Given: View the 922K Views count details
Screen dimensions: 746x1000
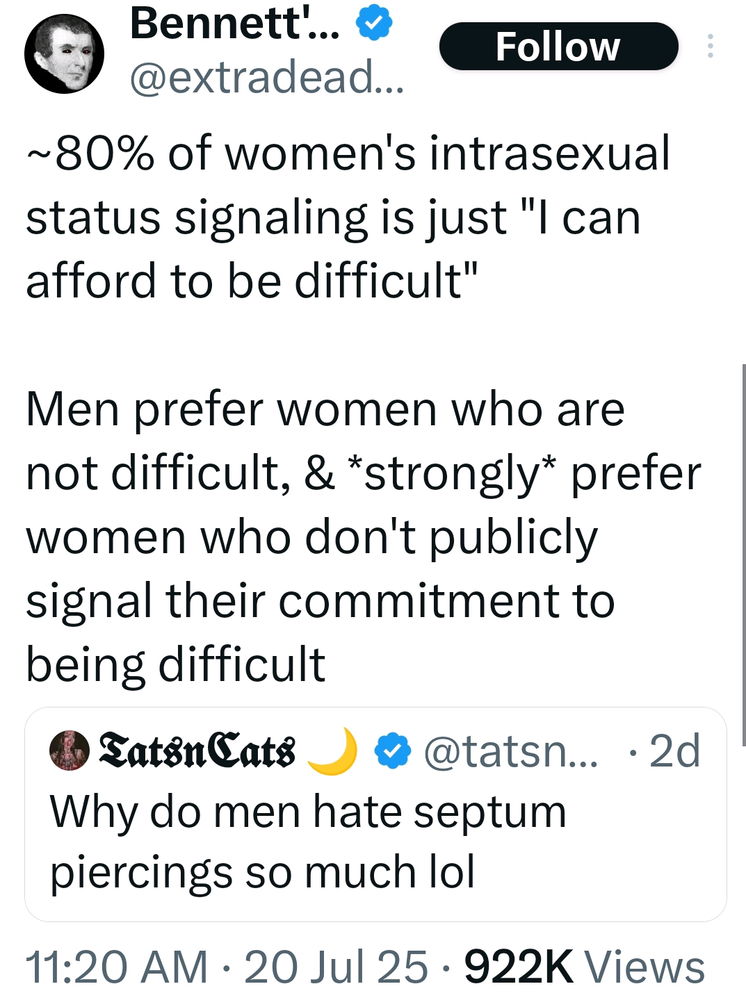Looking at the screenshot, I should pyautogui.click(x=585, y=967).
